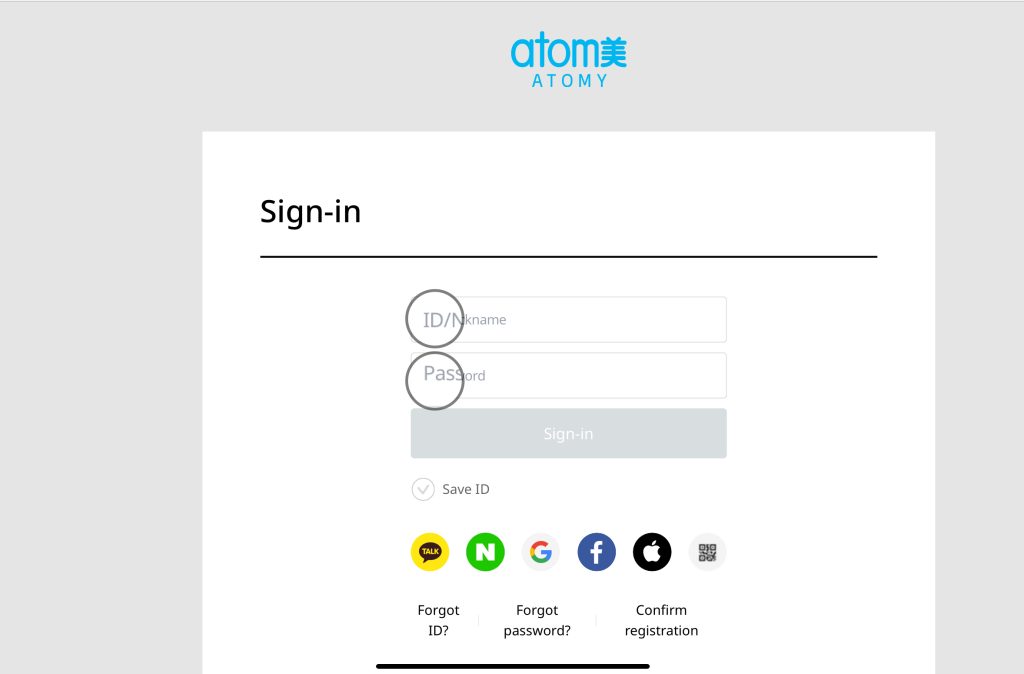This screenshot has height=674, width=1024.
Task: Tap the home indicator bar at bottom
Action: (x=513, y=666)
